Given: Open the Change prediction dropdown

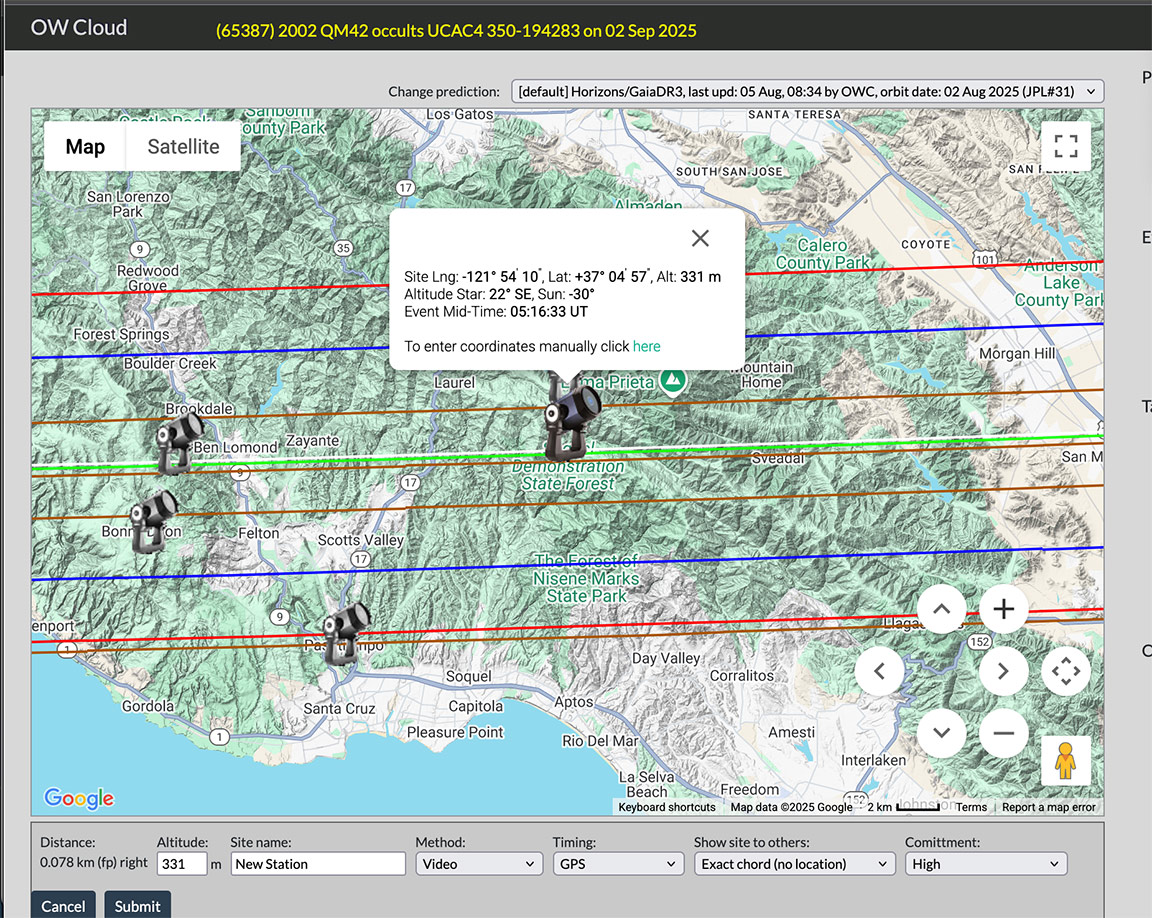Looking at the screenshot, I should tap(807, 92).
